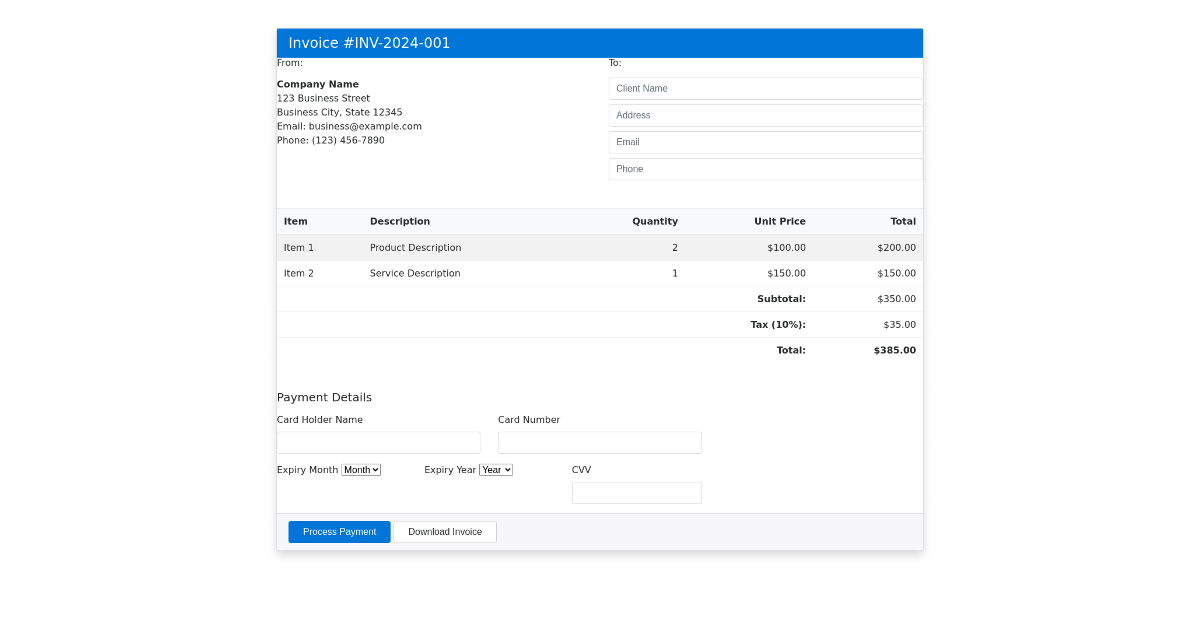
Task: Click the Client Name input field
Action: coord(765,88)
